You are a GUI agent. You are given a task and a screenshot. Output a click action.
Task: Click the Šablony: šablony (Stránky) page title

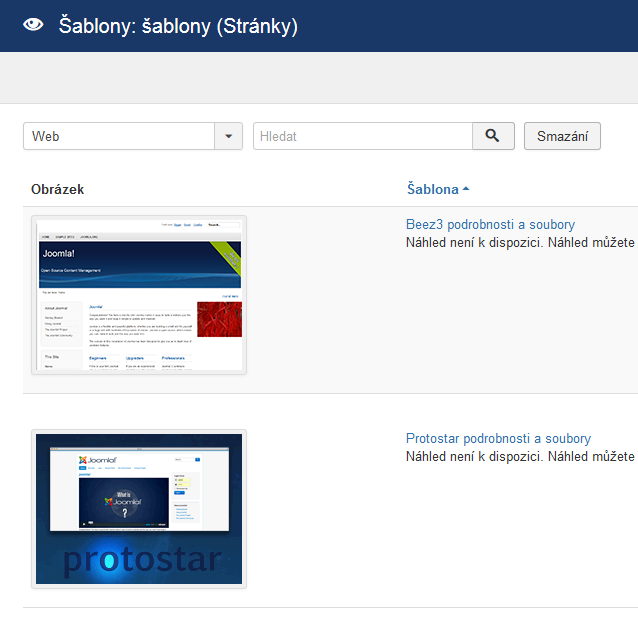coord(178,26)
